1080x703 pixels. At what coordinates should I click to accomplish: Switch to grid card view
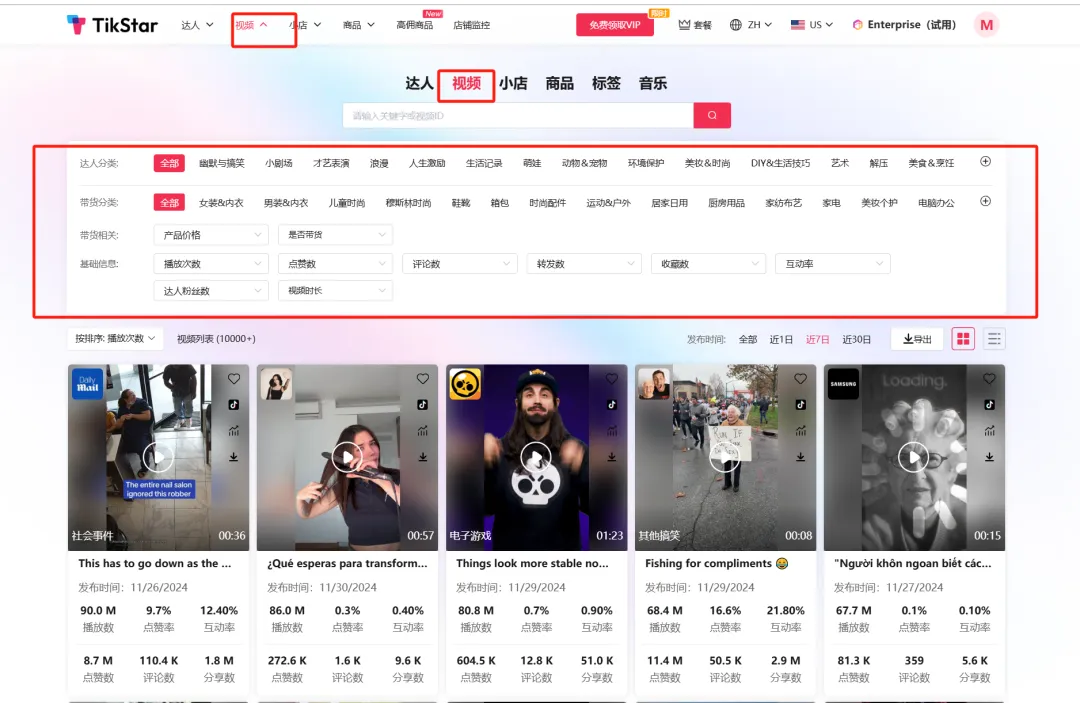(963, 339)
